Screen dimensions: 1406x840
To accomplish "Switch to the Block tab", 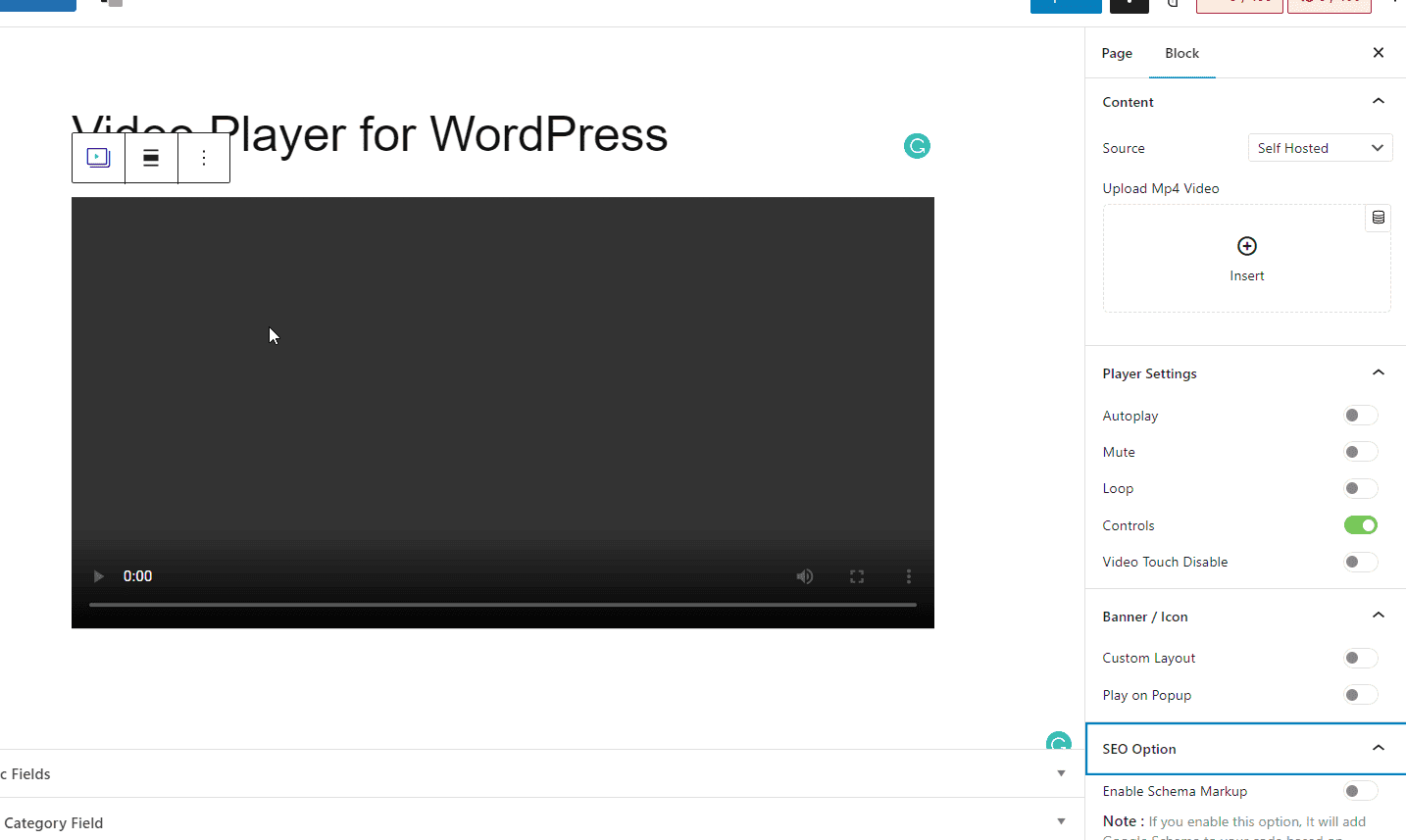I will [x=1181, y=53].
